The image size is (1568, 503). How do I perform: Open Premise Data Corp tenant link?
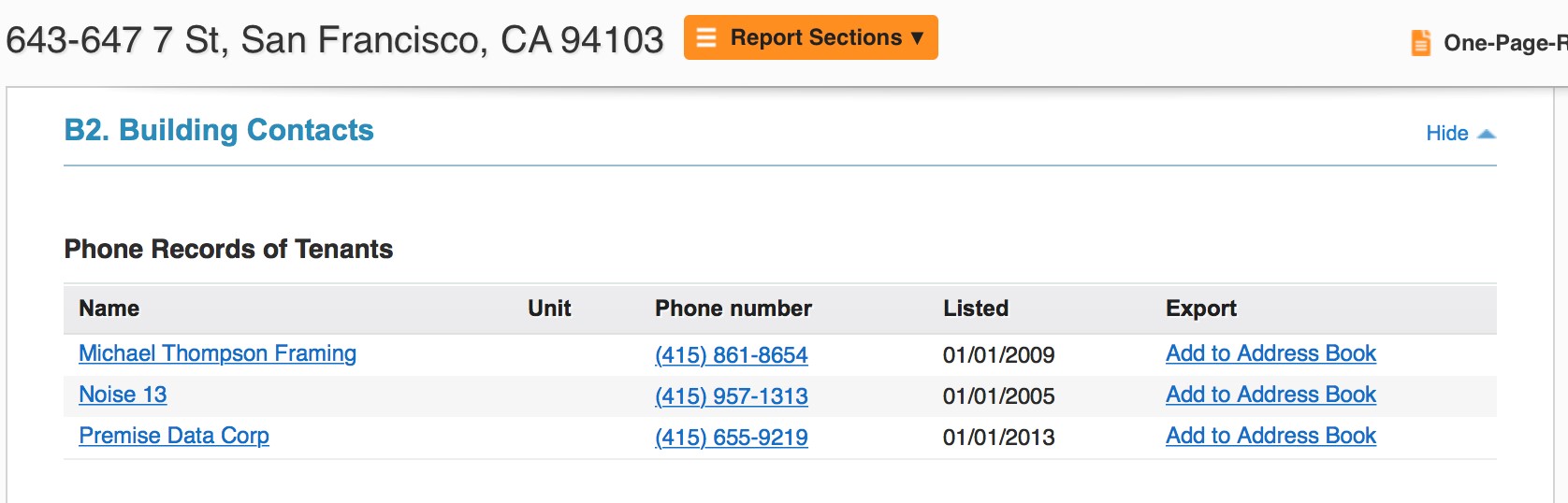(x=174, y=436)
